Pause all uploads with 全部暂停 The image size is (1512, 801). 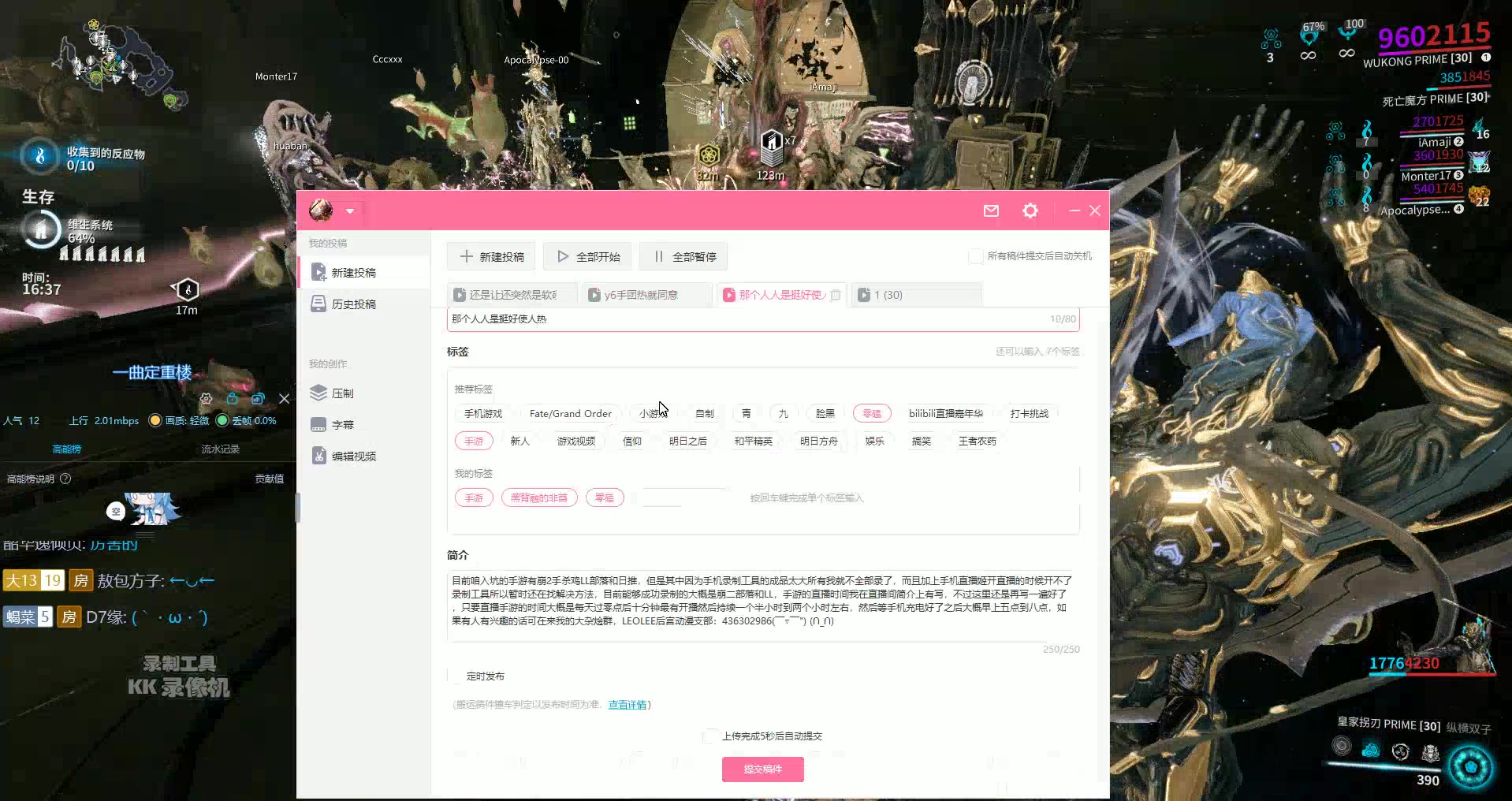coord(683,256)
